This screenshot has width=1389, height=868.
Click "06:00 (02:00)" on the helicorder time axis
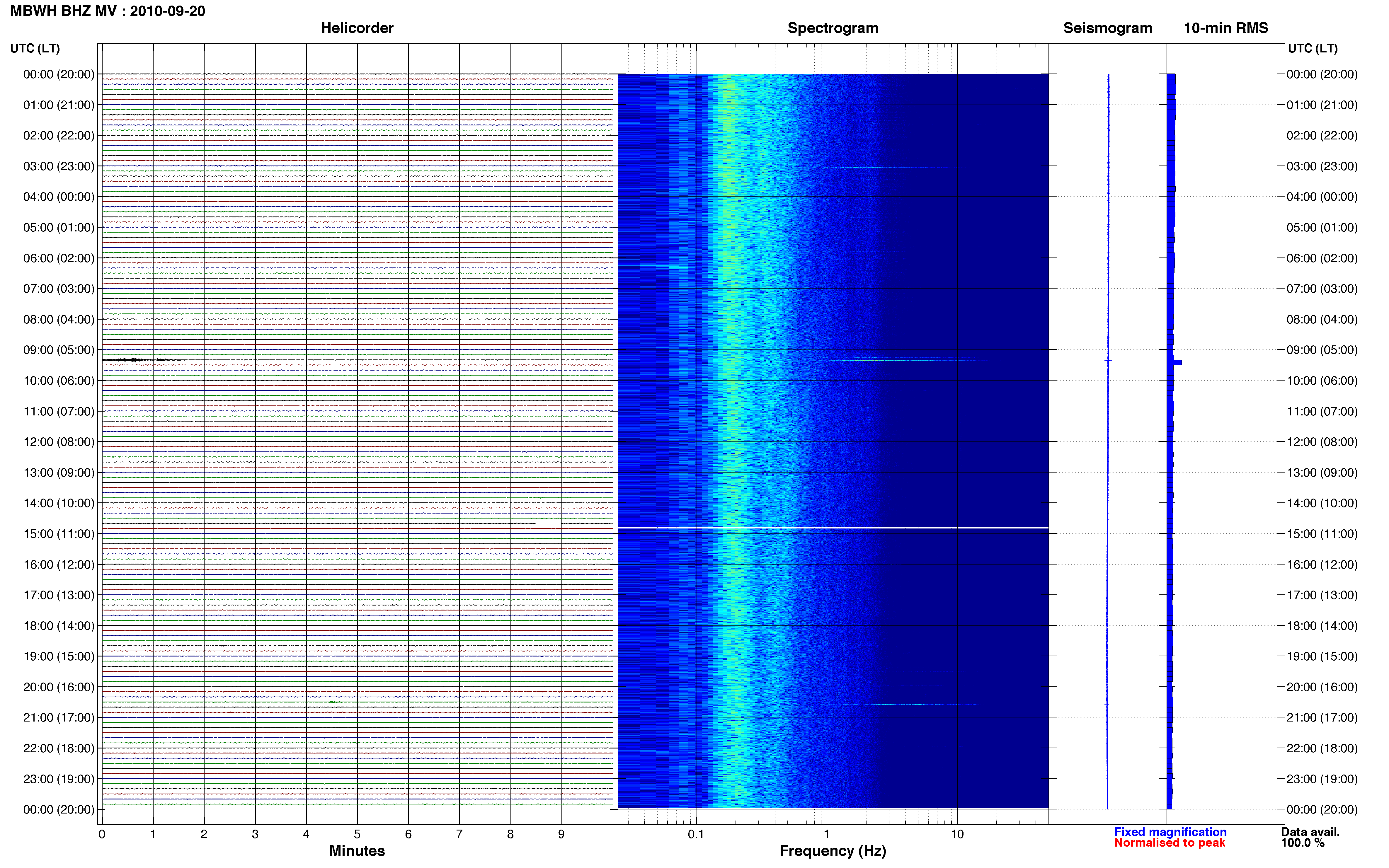click(59, 258)
